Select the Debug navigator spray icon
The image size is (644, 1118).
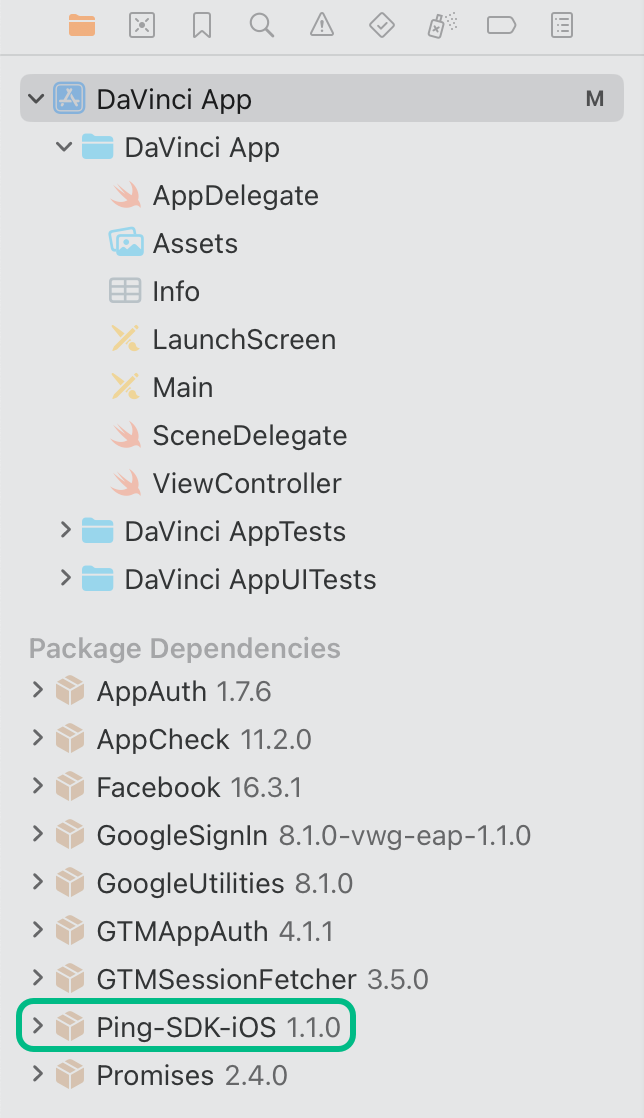coord(441,26)
